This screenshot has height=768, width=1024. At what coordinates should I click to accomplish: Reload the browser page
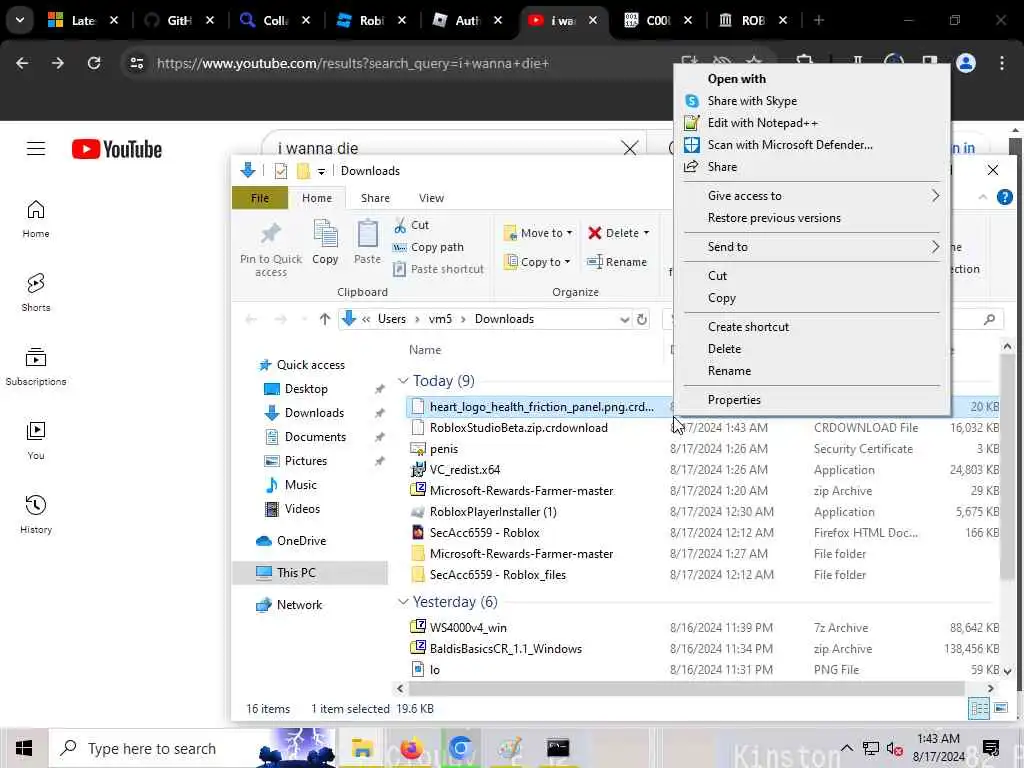94,63
